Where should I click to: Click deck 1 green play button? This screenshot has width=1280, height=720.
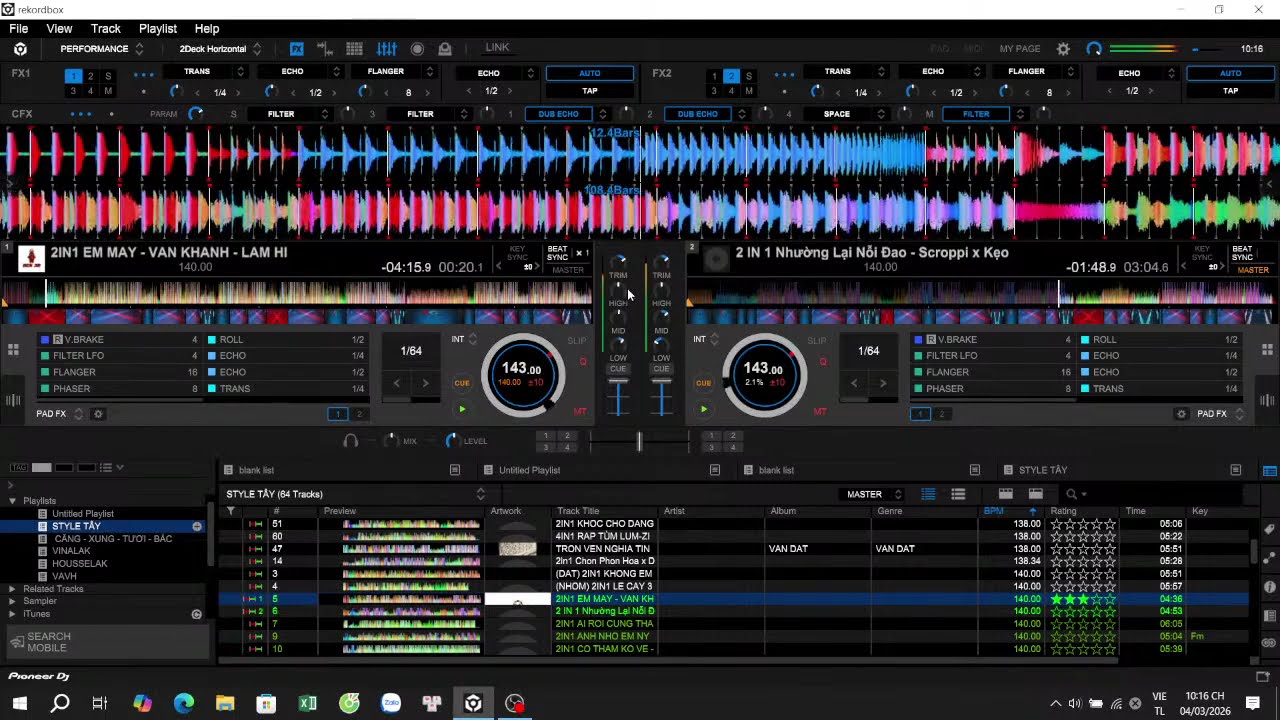click(x=461, y=409)
